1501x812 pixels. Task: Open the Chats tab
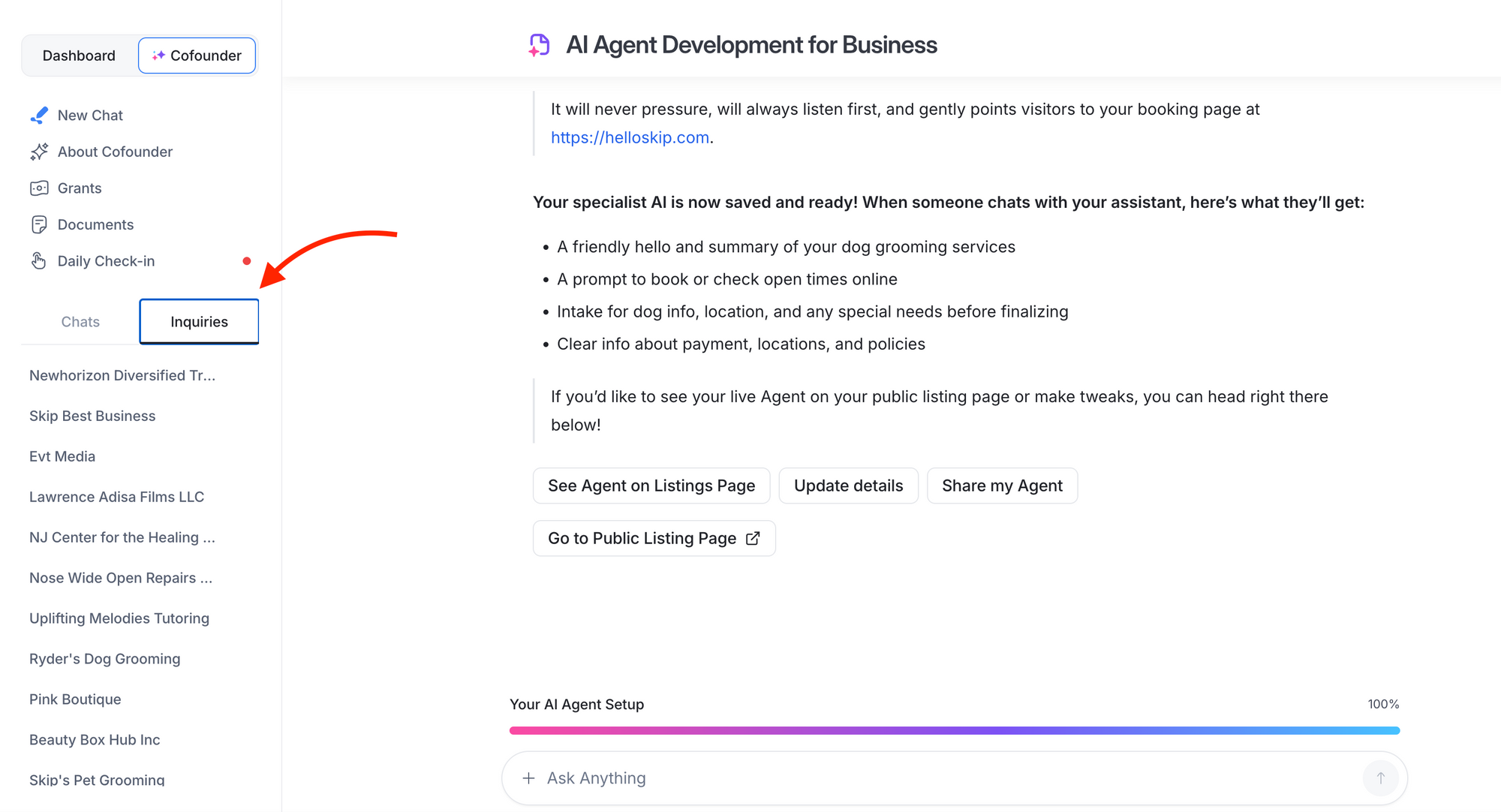[80, 322]
